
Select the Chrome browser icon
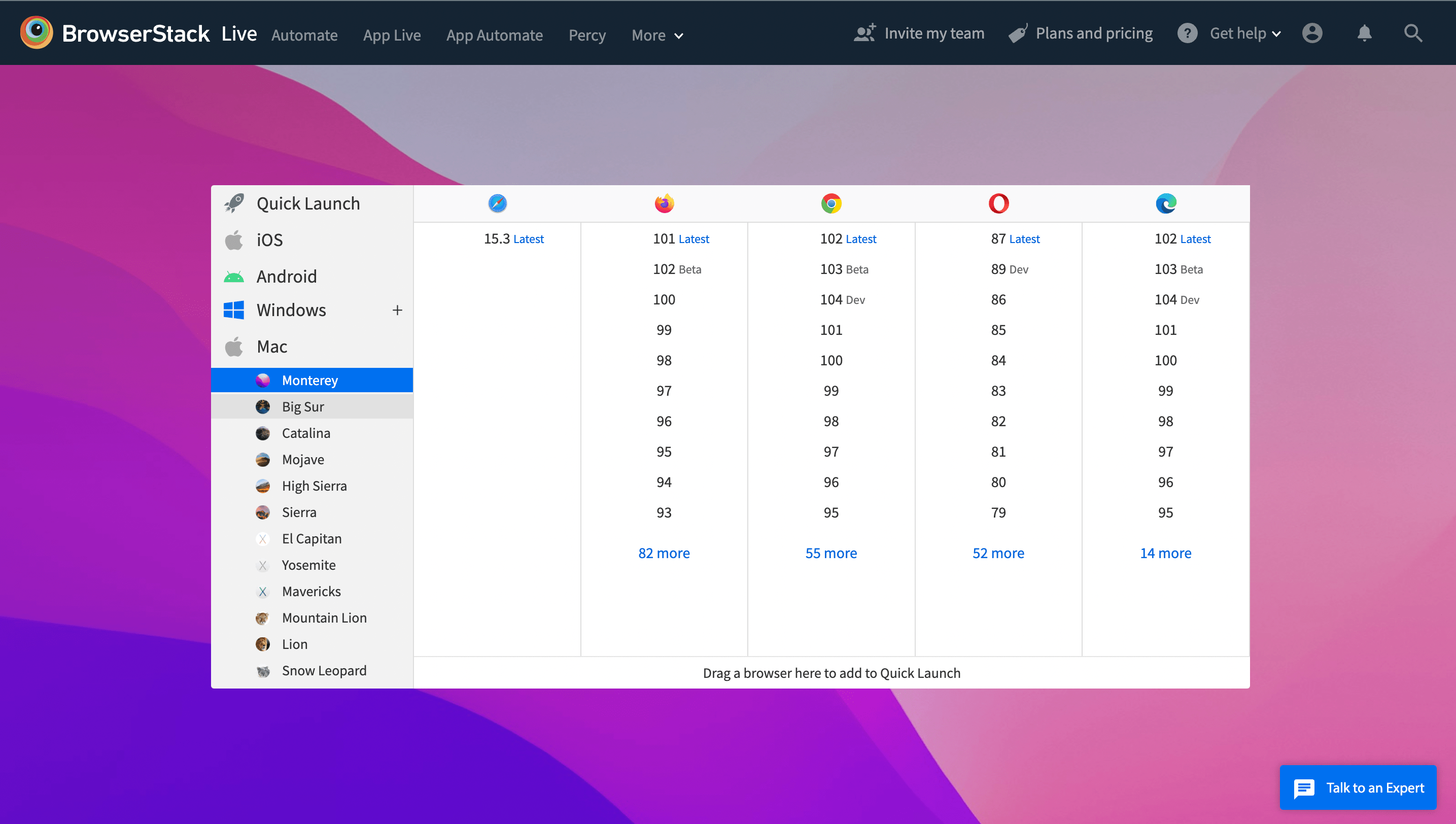coord(830,203)
